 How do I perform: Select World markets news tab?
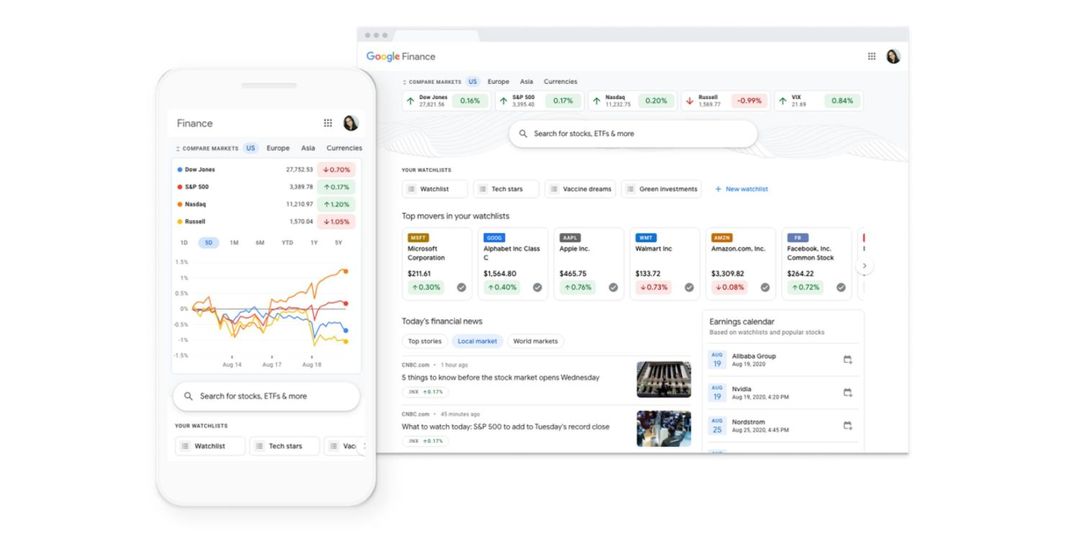pos(535,341)
